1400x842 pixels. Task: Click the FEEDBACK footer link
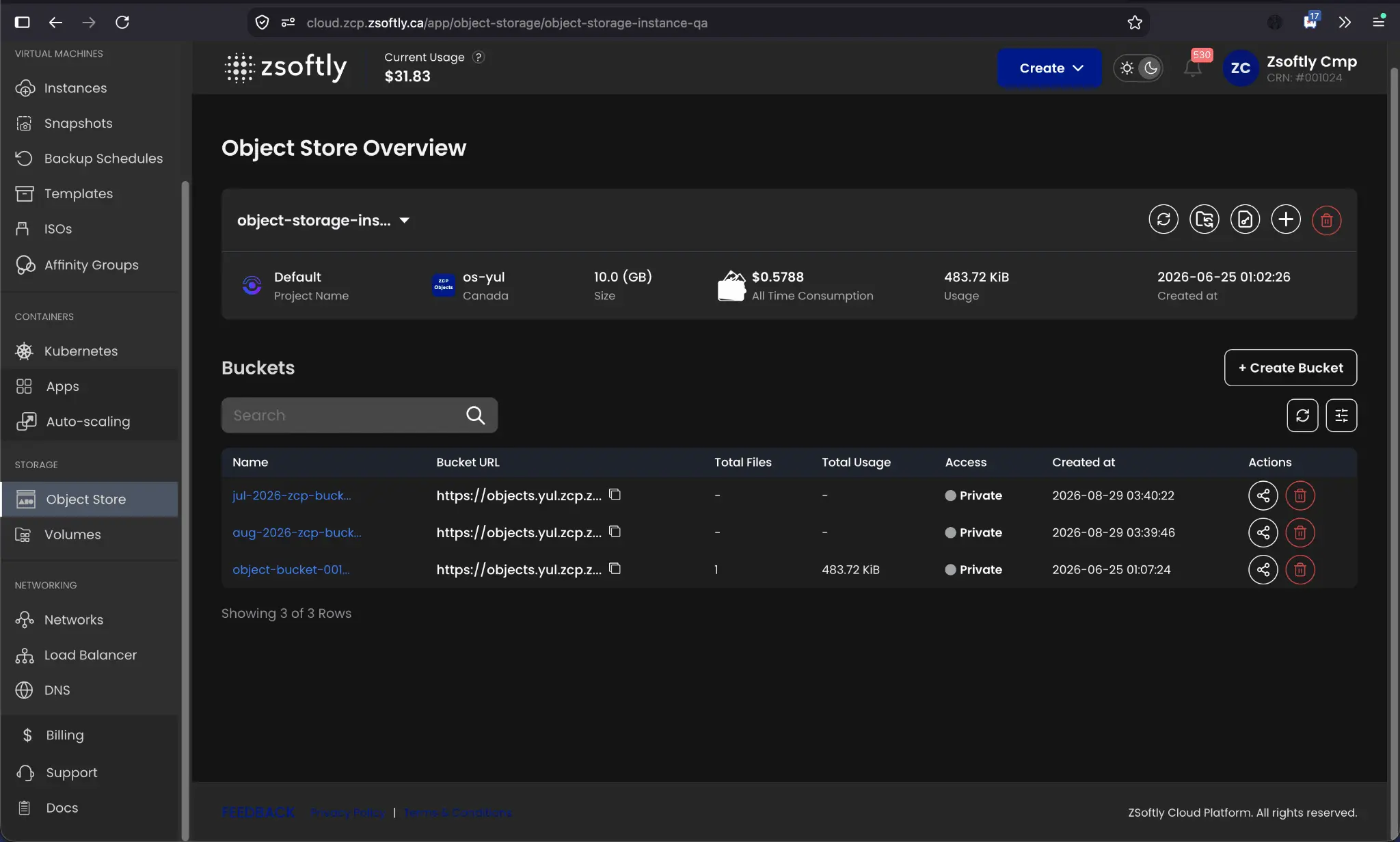pyautogui.click(x=258, y=813)
